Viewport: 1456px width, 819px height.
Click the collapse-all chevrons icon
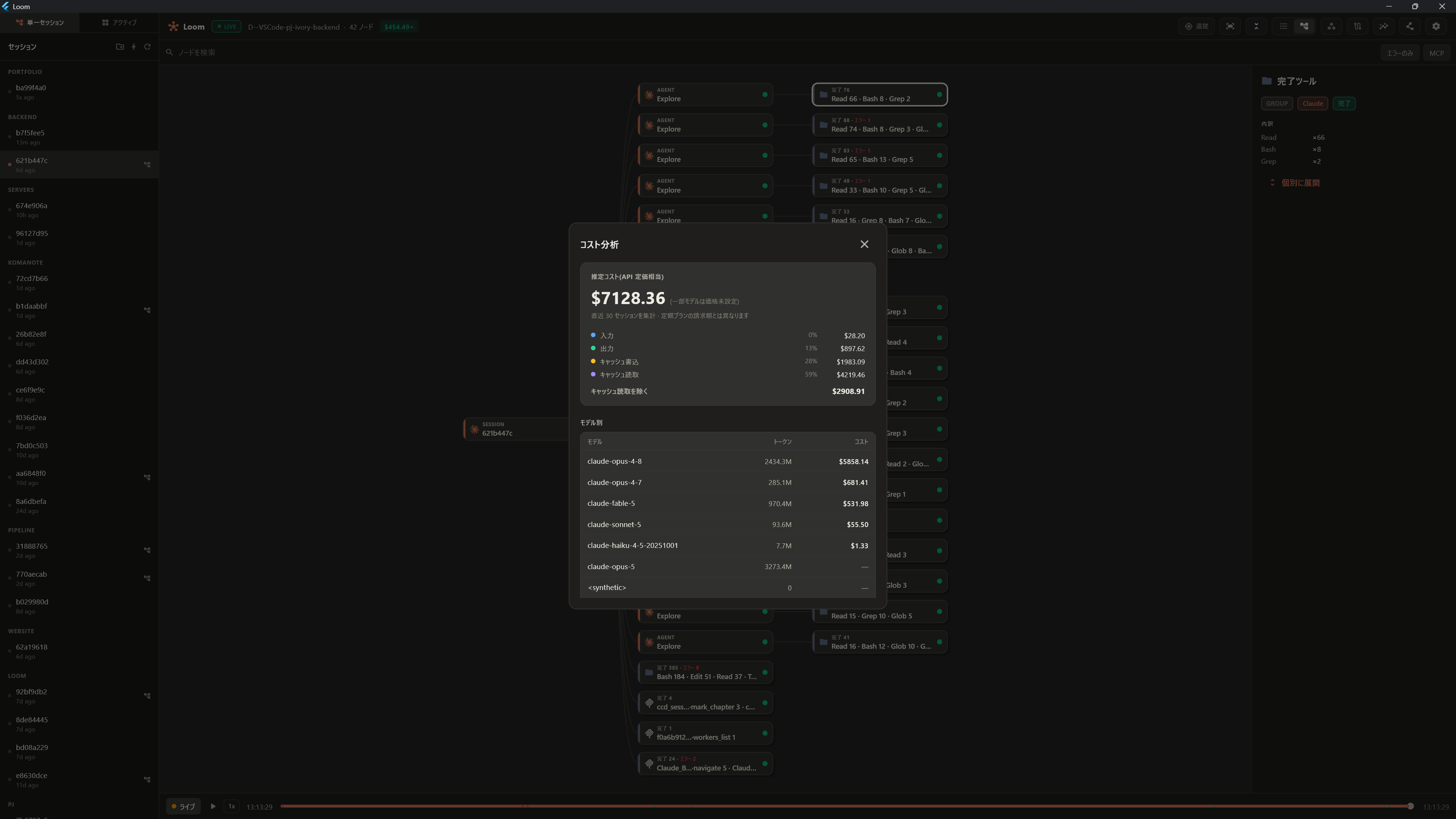point(1257,27)
